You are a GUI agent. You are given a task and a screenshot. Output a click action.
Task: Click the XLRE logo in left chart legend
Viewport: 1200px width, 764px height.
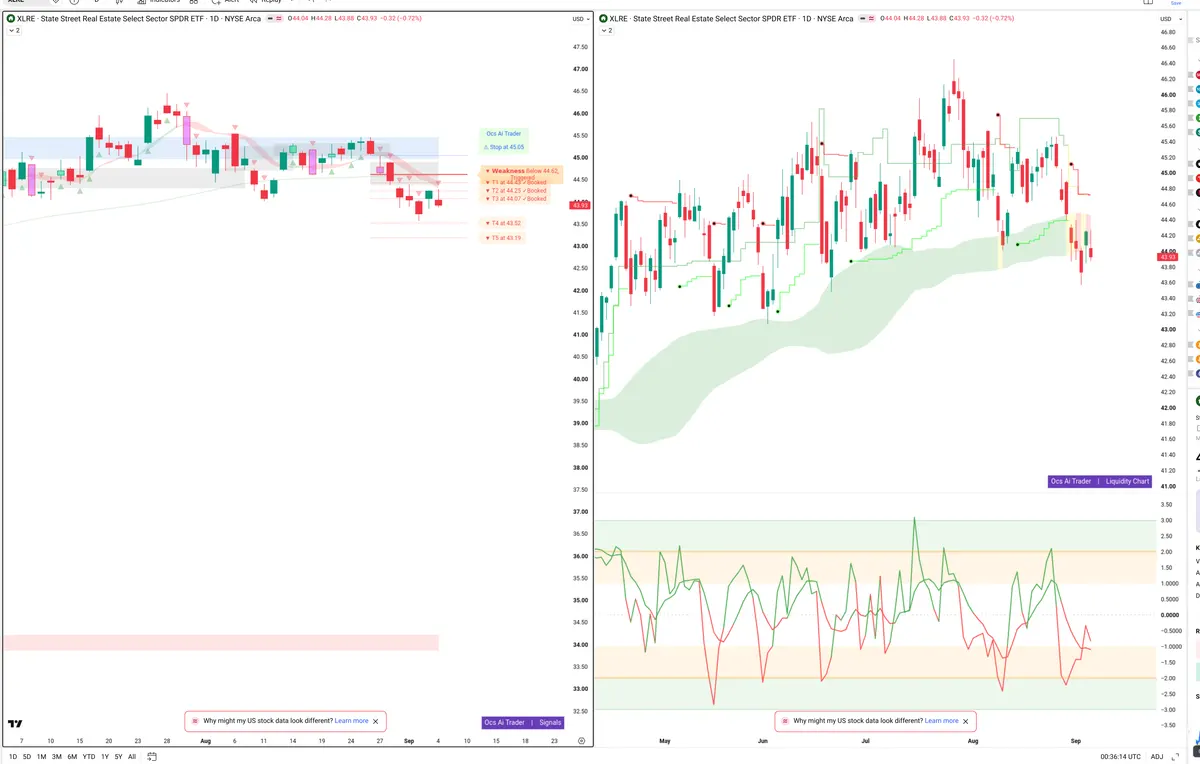(x=10, y=19)
